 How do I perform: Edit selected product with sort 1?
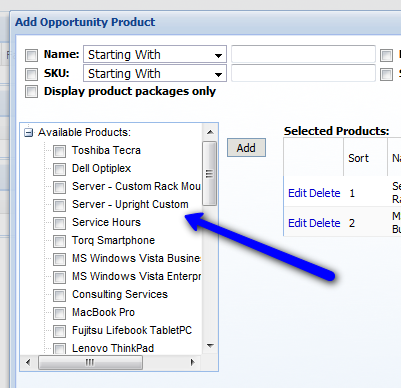click(296, 193)
